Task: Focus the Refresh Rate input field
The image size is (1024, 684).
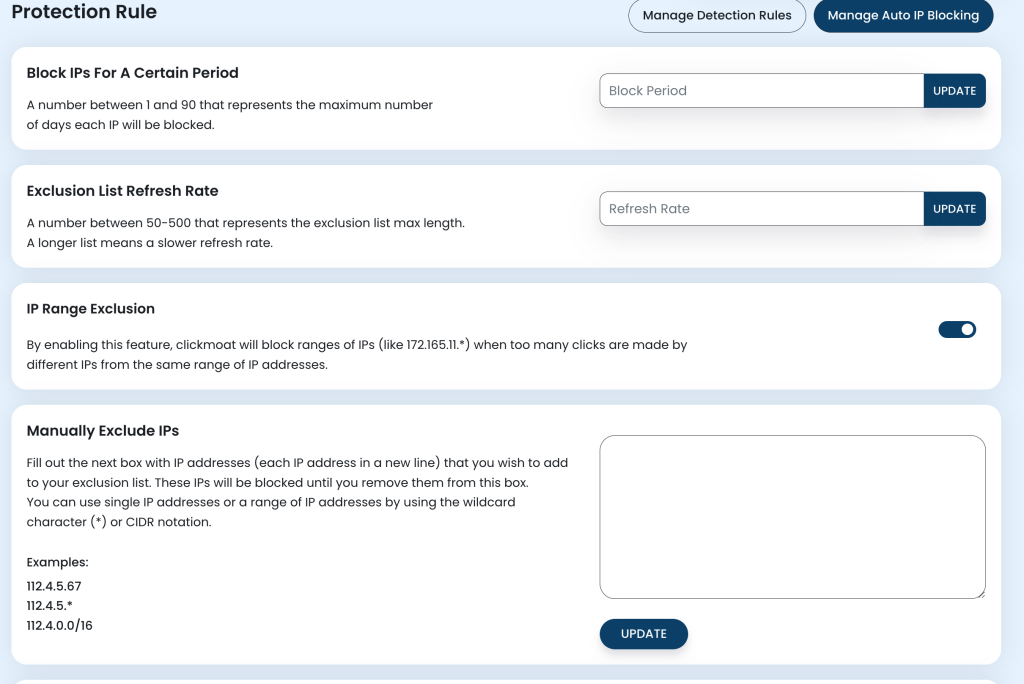Action: [x=761, y=209]
